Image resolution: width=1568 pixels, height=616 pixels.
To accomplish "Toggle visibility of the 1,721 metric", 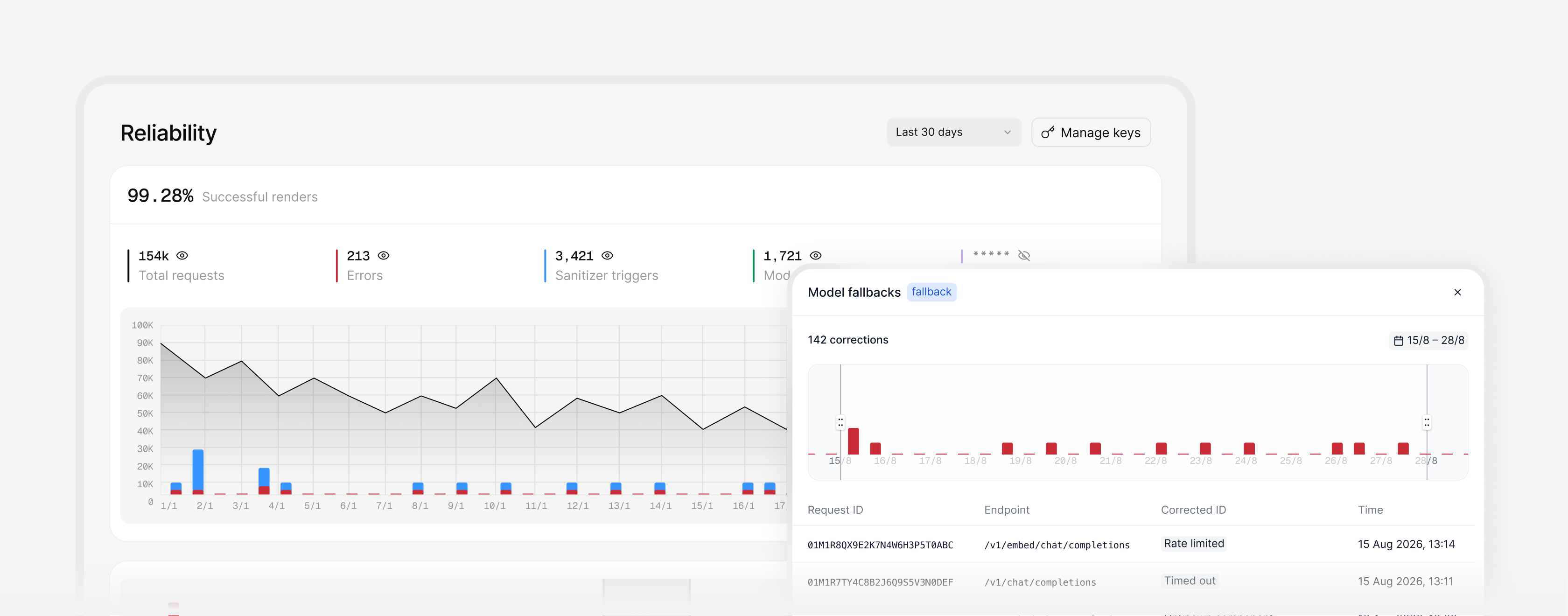I will [x=816, y=256].
